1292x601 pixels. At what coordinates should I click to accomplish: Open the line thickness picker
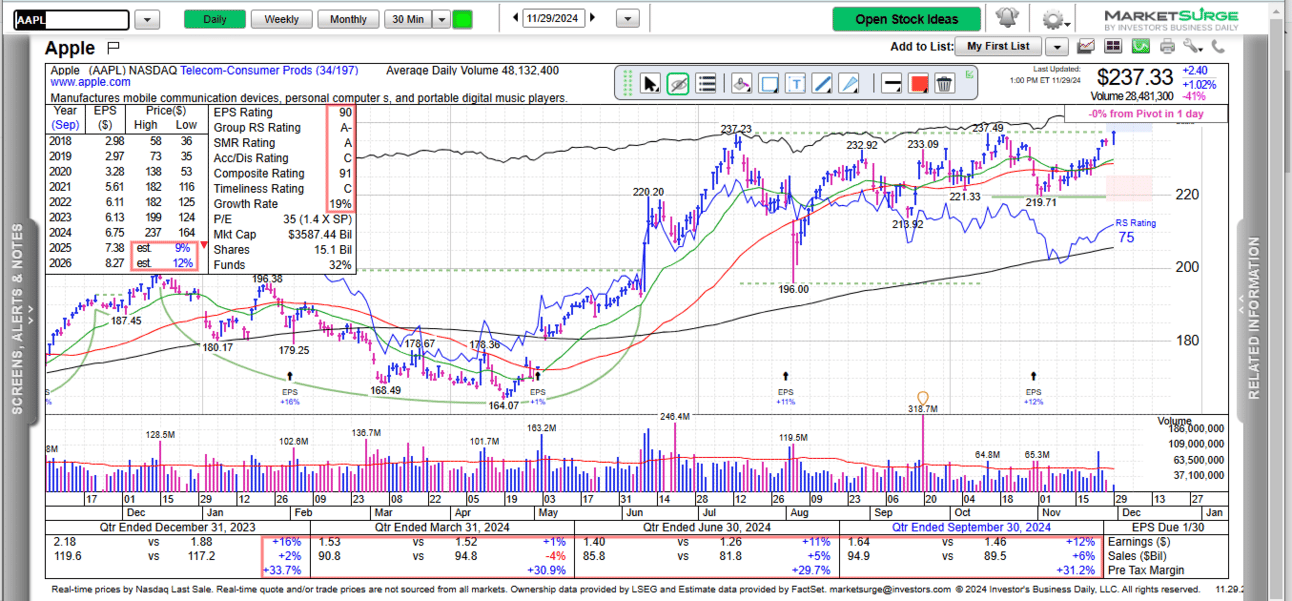(x=891, y=83)
